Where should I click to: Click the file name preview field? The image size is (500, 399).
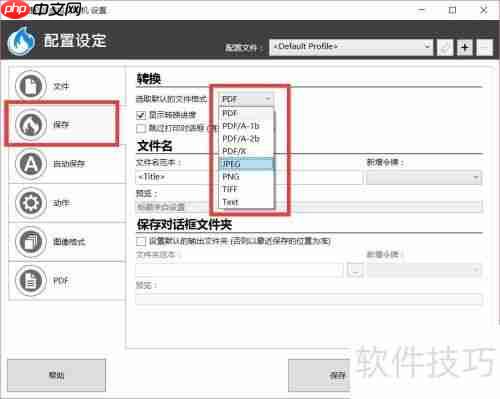(x=309, y=207)
